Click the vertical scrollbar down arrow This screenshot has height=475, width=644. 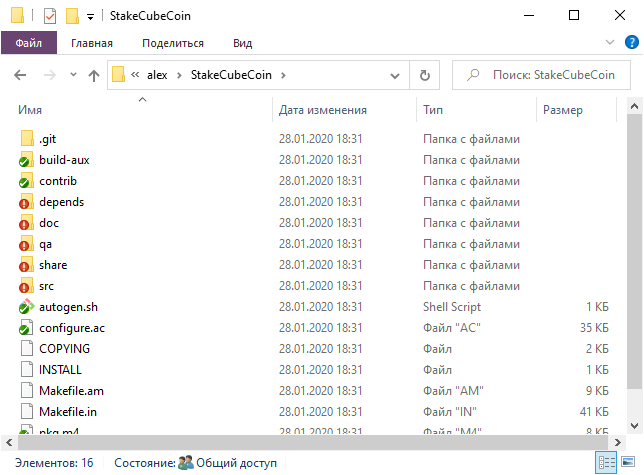[x=634, y=426]
